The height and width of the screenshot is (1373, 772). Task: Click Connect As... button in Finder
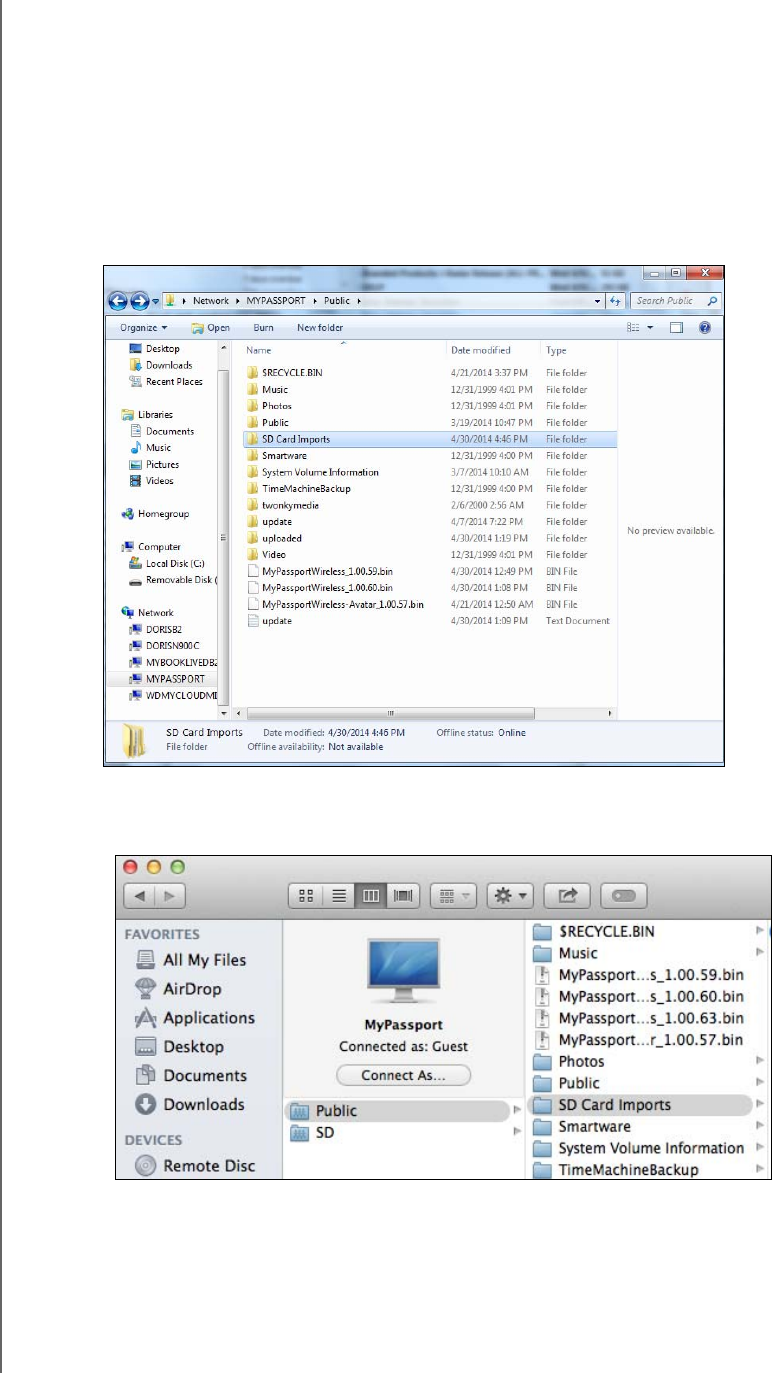tap(403, 1075)
